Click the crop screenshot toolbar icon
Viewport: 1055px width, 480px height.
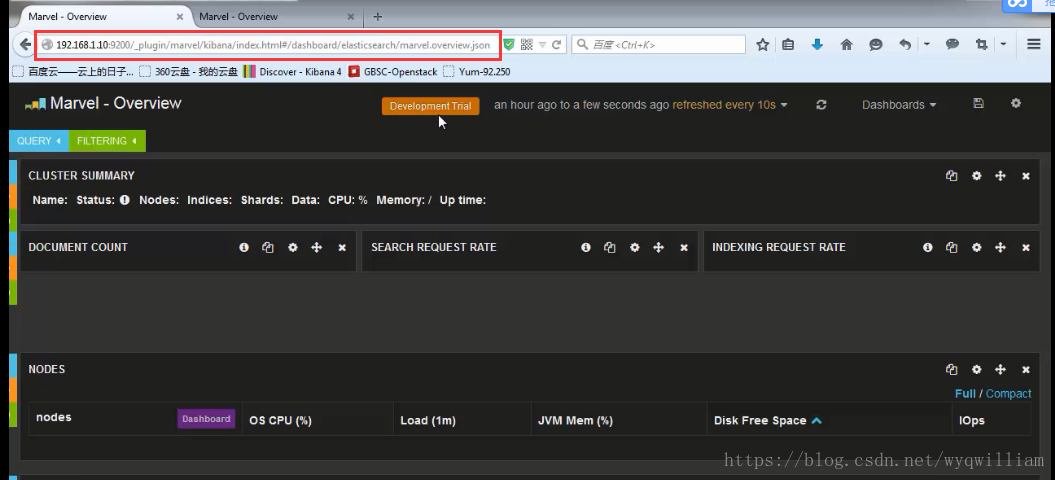[x=982, y=44]
